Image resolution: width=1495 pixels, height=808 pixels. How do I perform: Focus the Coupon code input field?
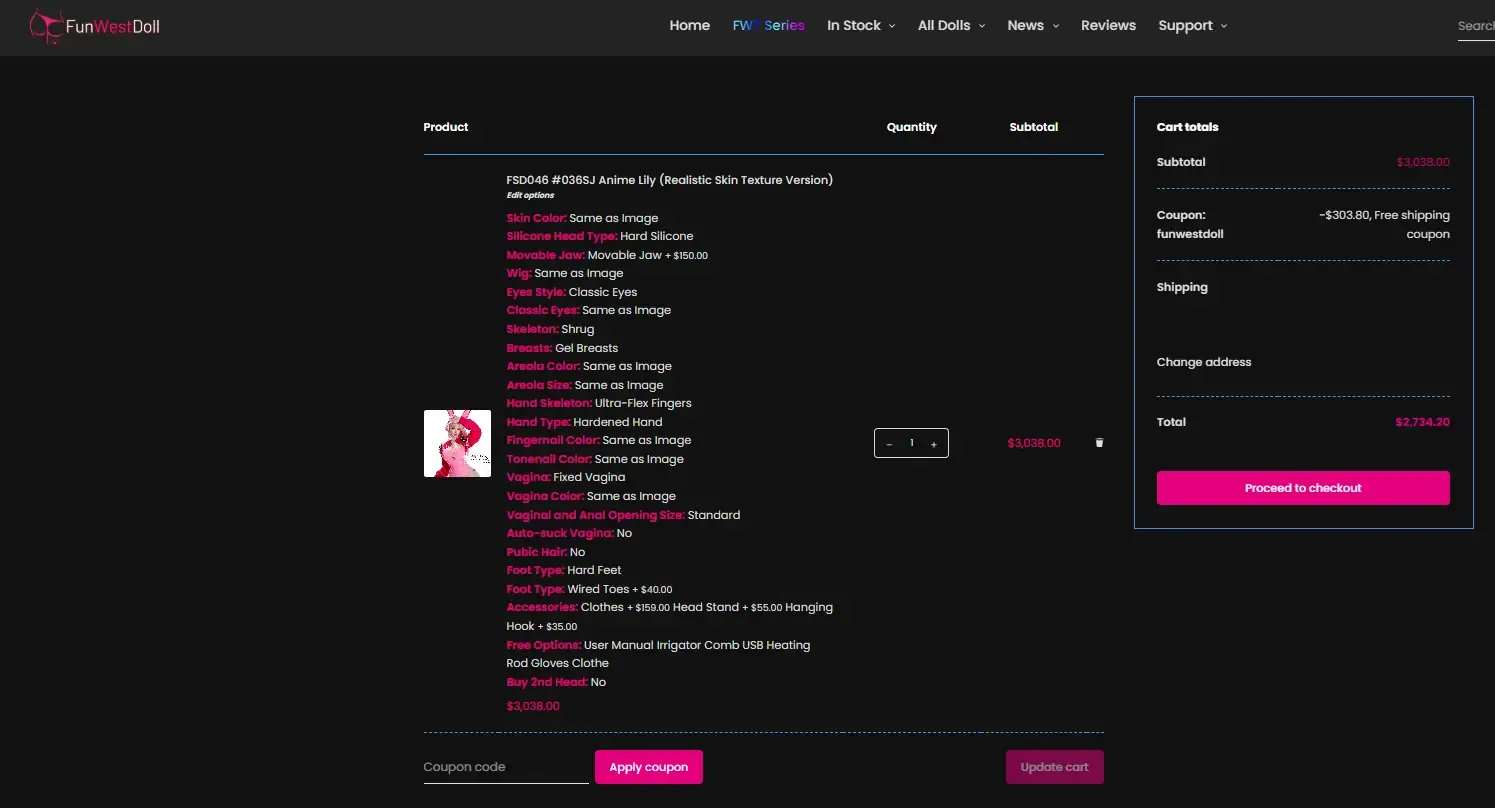coord(506,767)
